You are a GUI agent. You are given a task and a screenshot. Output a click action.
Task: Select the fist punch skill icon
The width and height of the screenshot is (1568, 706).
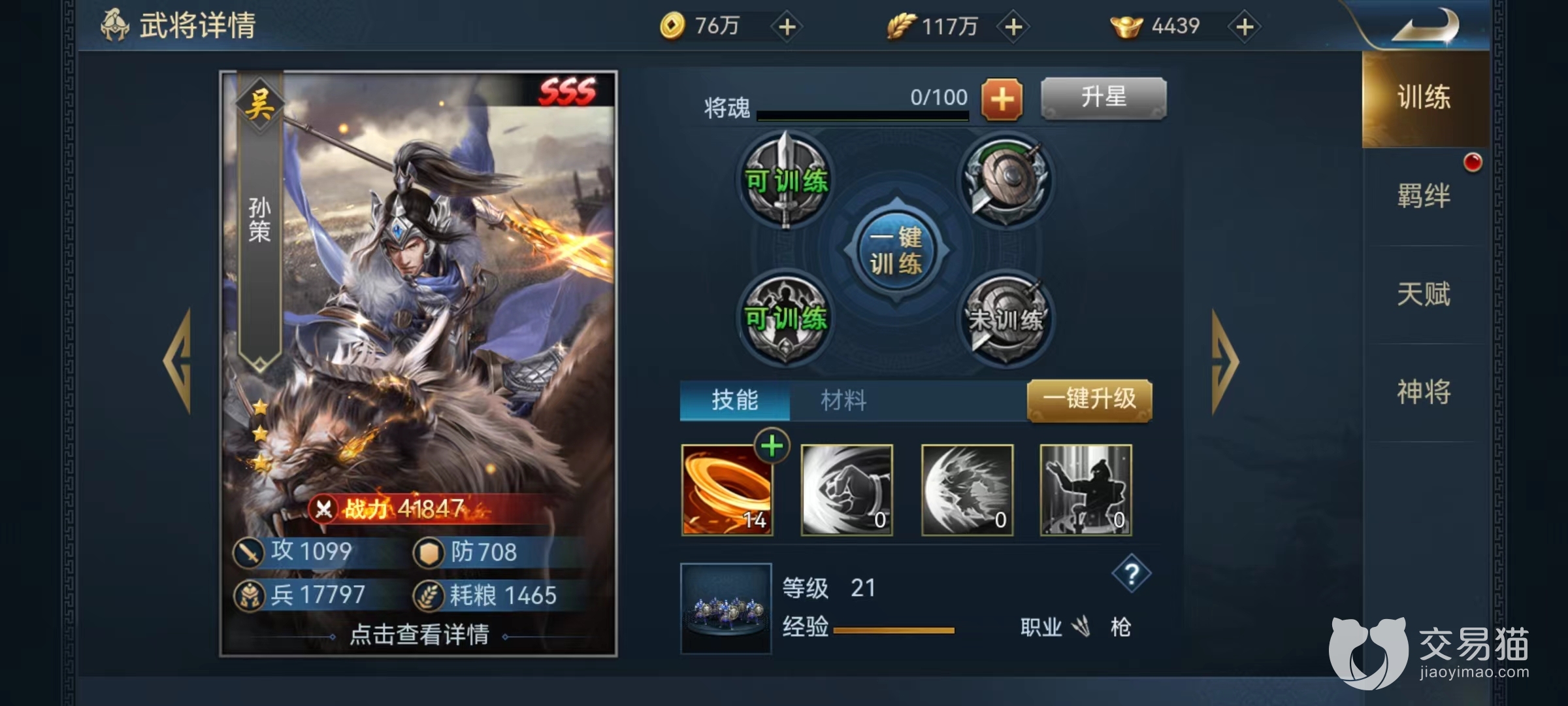click(847, 490)
